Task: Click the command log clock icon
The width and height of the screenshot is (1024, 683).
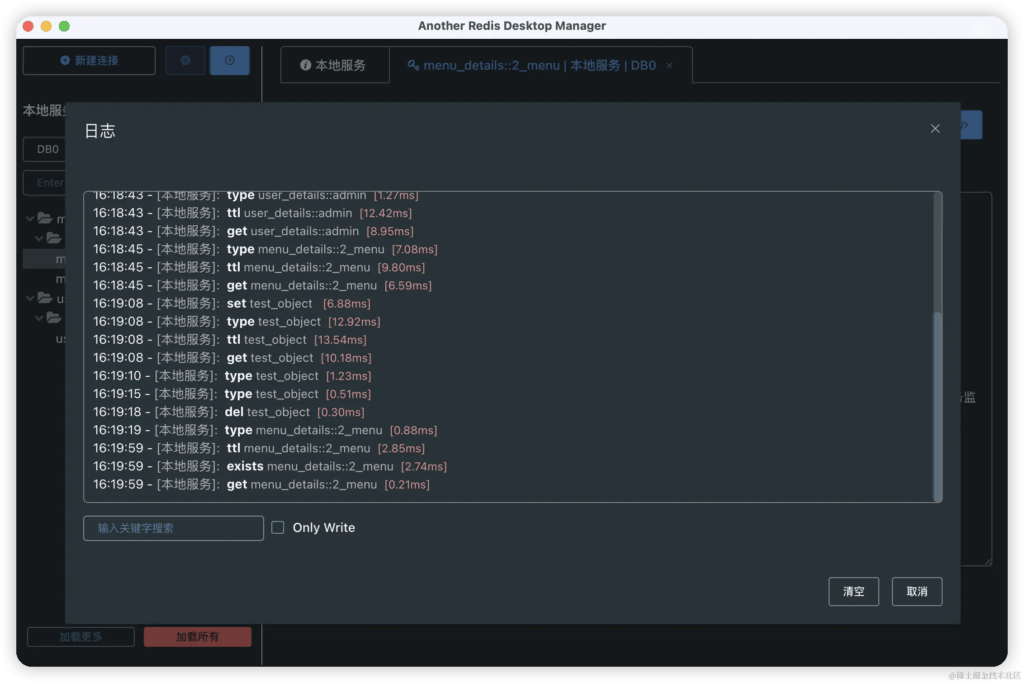Action: tap(229, 61)
